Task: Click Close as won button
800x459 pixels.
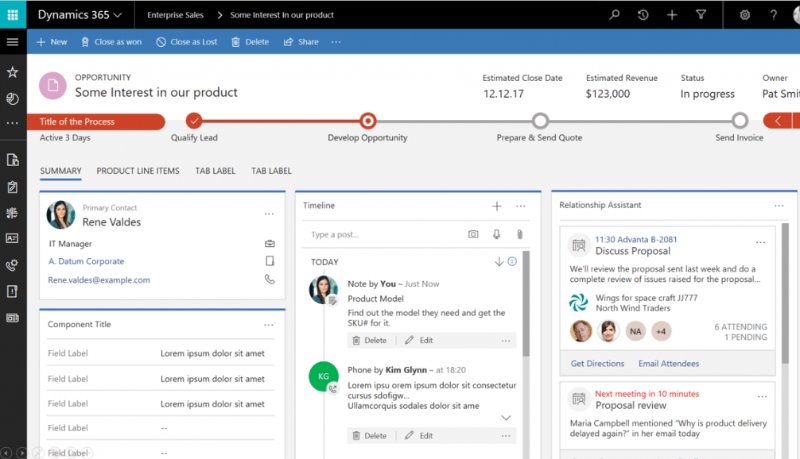Action: (112, 42)
